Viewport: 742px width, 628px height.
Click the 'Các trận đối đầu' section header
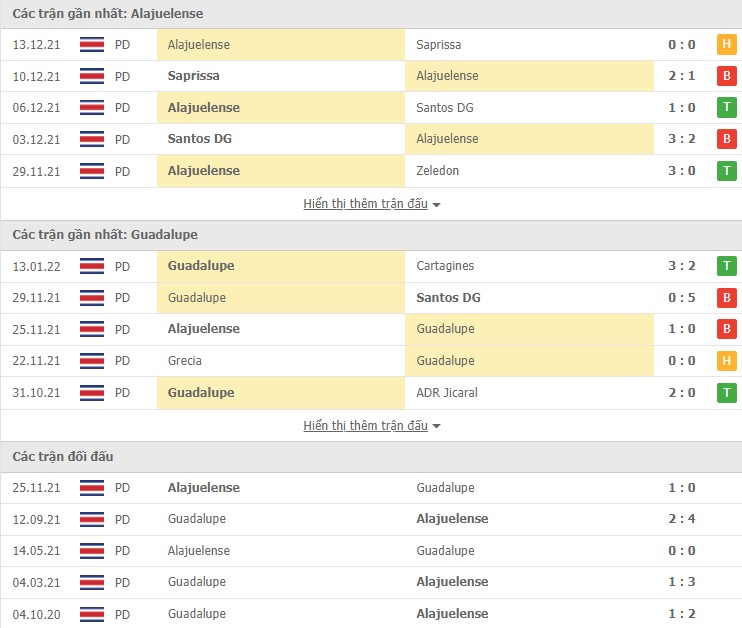[63, 457]
